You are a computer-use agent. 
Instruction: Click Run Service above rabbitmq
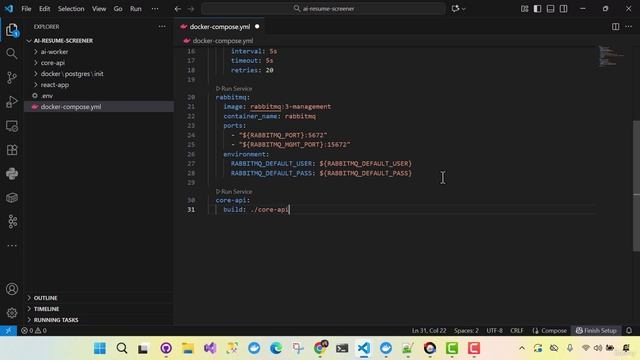[x=234, y=89]
